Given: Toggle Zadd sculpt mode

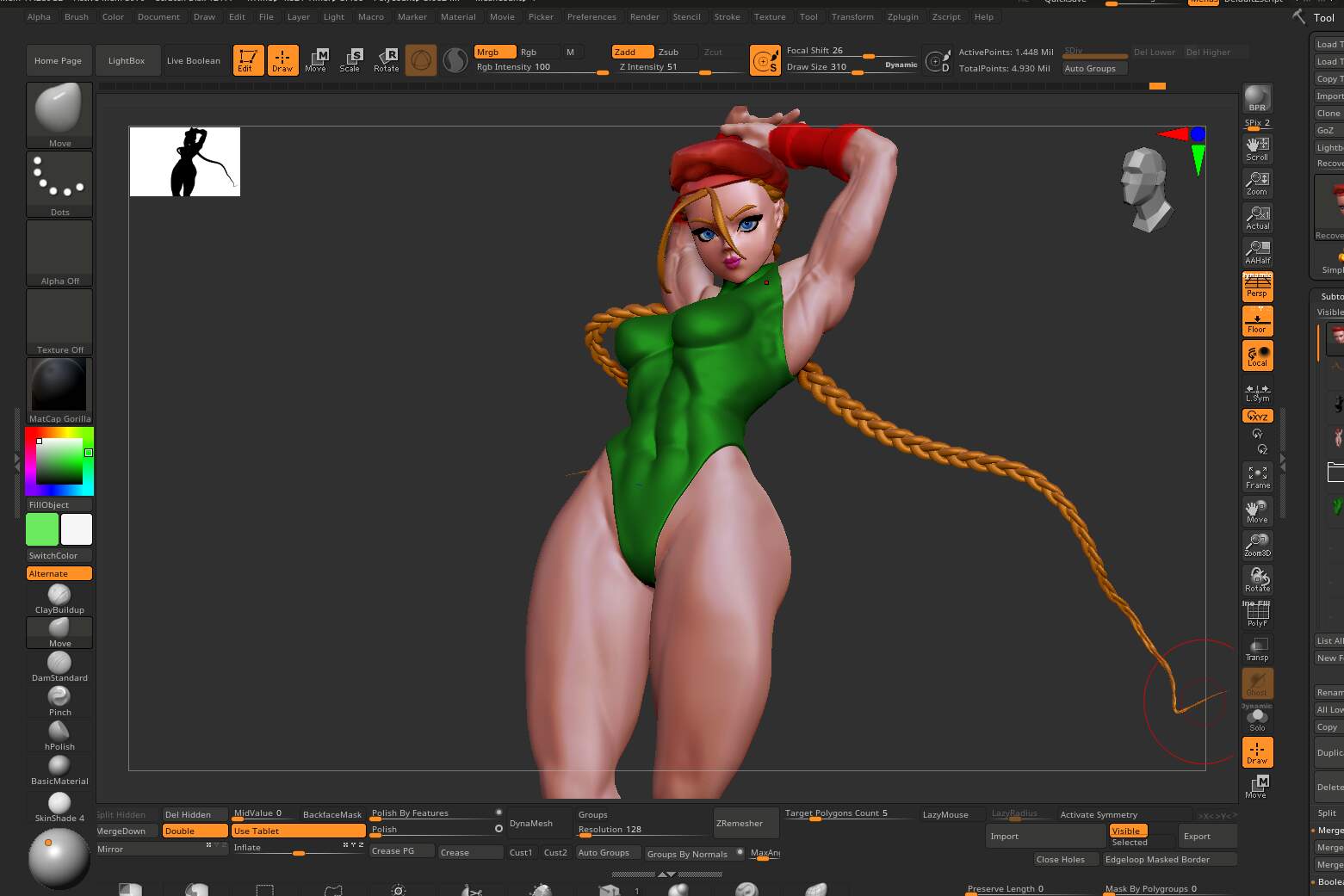Looking at the screenshot, I should (633, 52).
